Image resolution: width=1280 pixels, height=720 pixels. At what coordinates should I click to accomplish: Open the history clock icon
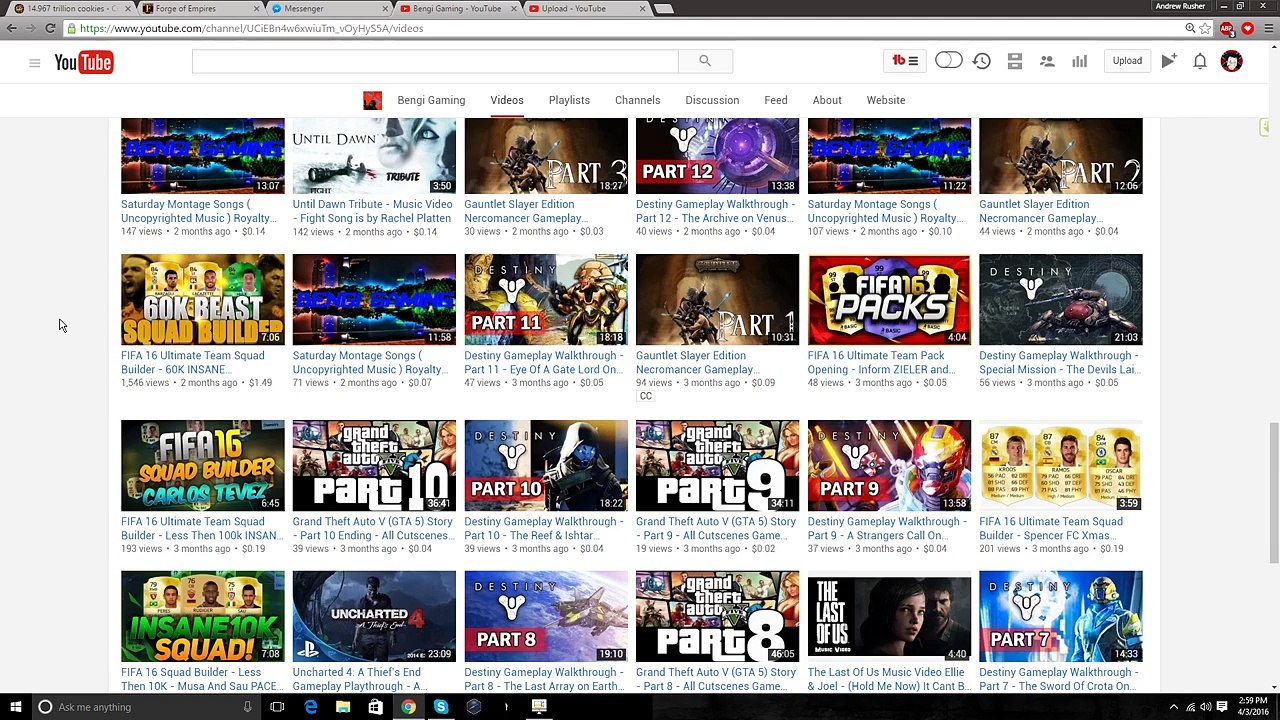point(982,61)
